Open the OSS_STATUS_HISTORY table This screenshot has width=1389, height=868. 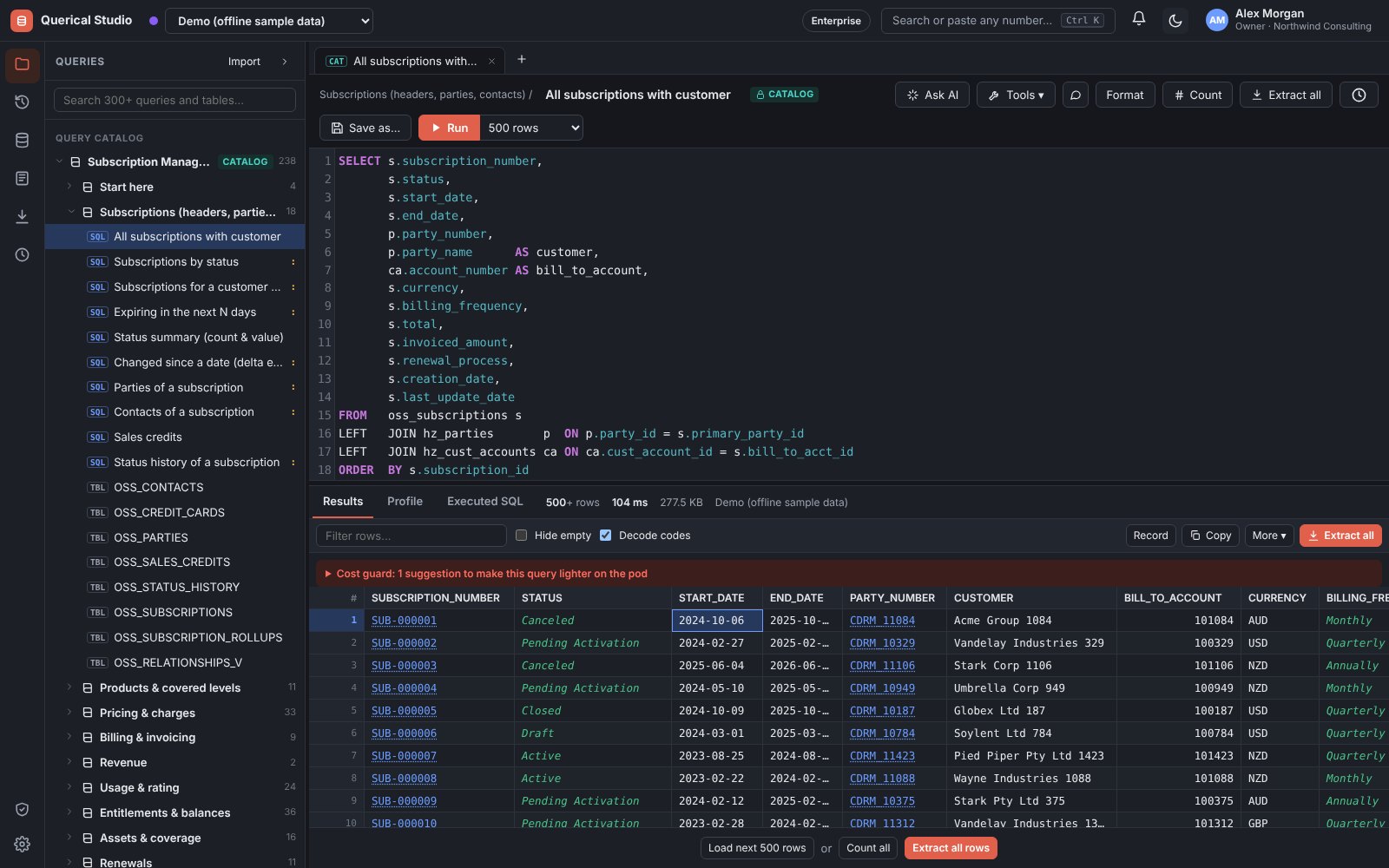pyautogui.click(x=174, y=588)
